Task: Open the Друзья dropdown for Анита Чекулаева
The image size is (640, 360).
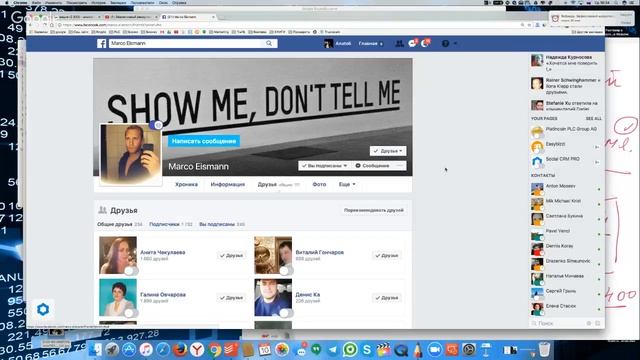Action: [231, 256]
